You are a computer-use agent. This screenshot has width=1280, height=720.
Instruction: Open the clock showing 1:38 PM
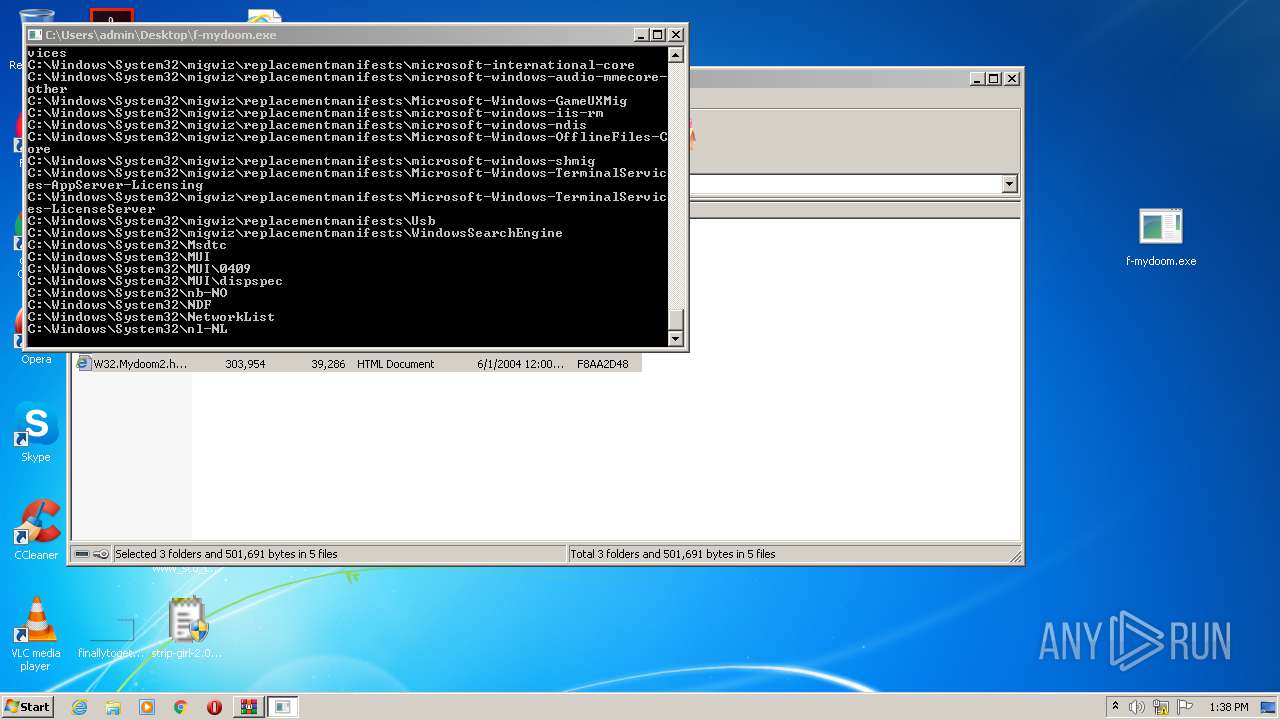pyautogui.click(x=1228, y=707)
